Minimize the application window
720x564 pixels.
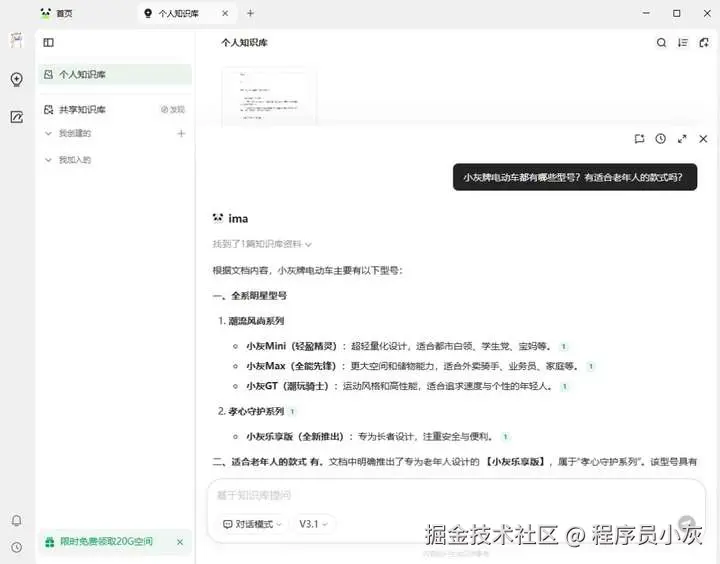point(646,13)
